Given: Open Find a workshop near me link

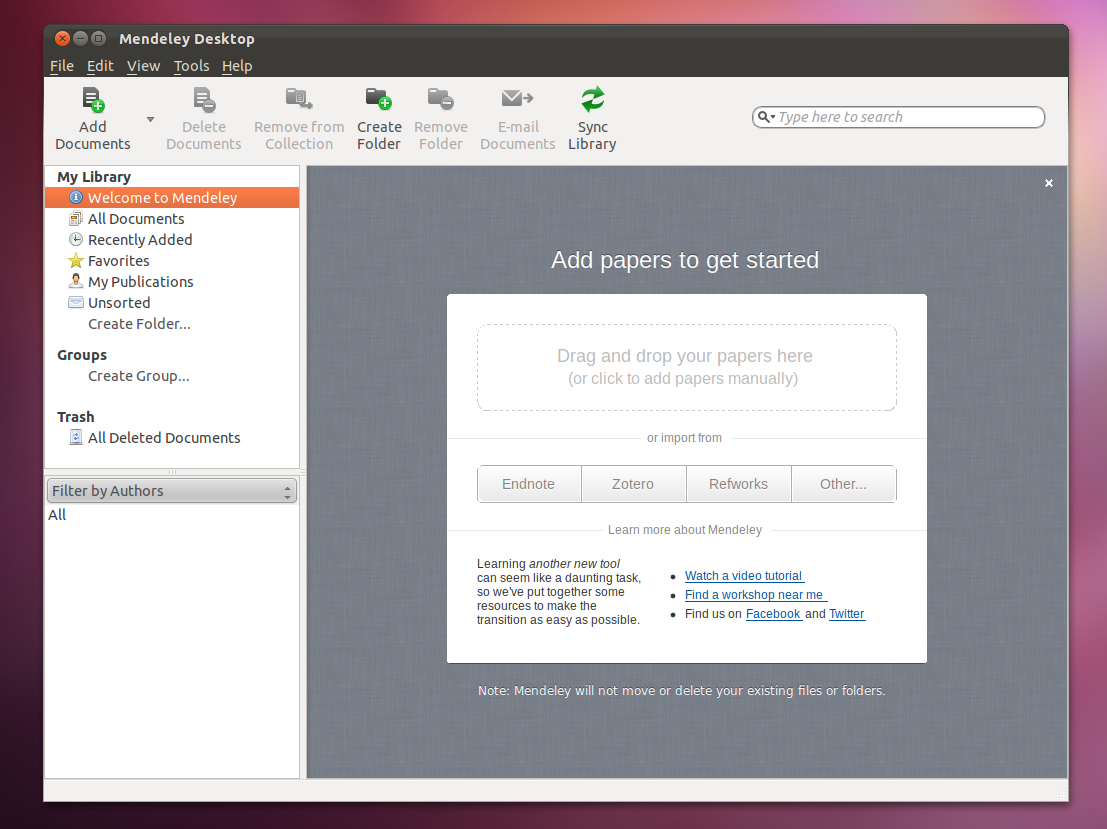Looking at the screenshot, I should coord(755,595).
